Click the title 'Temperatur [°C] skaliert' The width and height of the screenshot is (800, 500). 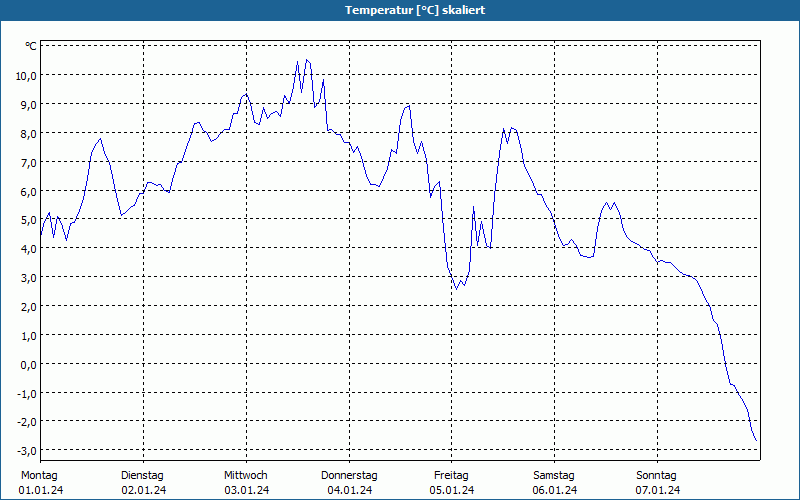[x=415, y=10]
